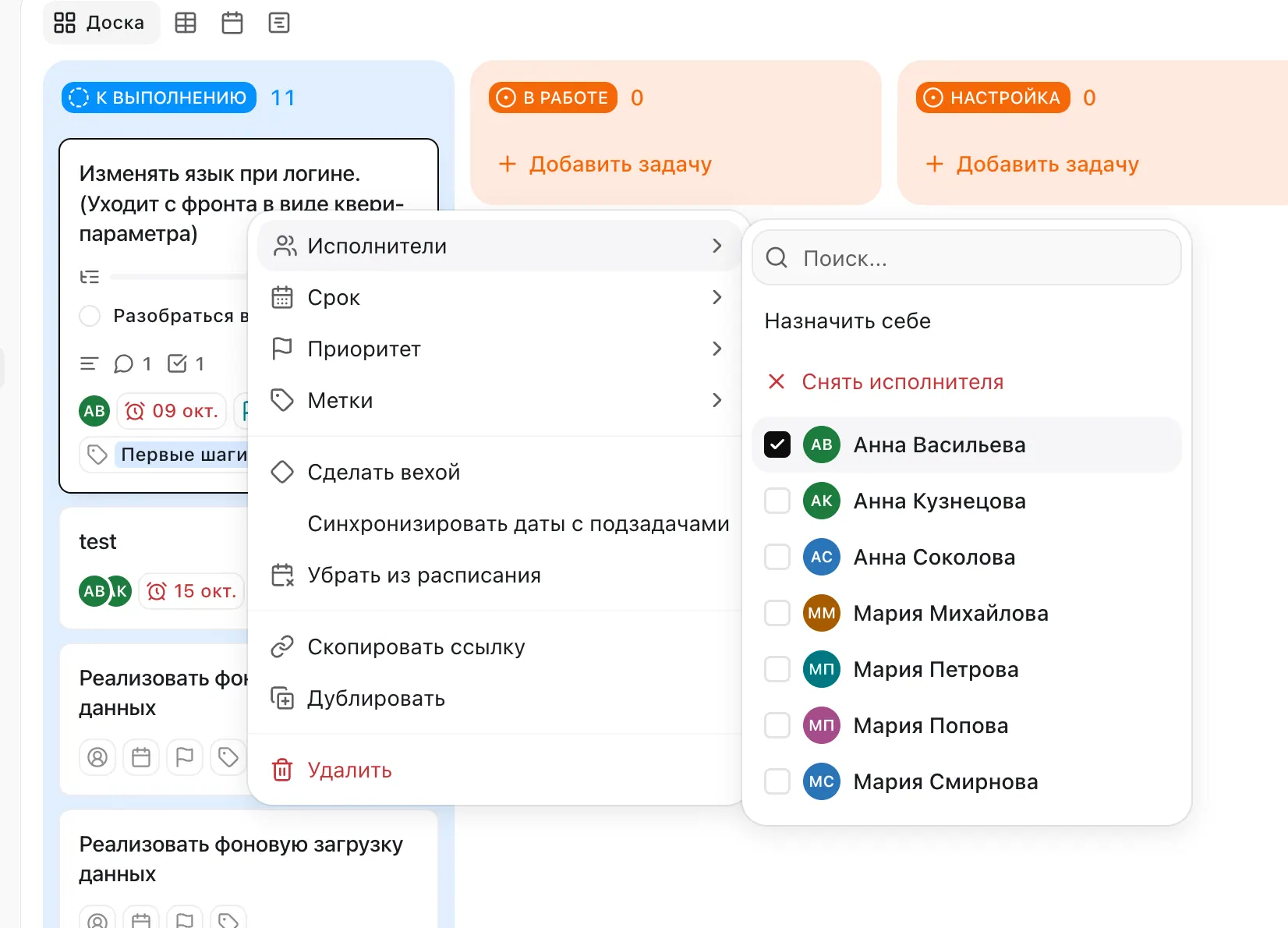Click the В РАБОТЕ status badge
This screenshot has width=1288, height=928.
coord(554,97)
